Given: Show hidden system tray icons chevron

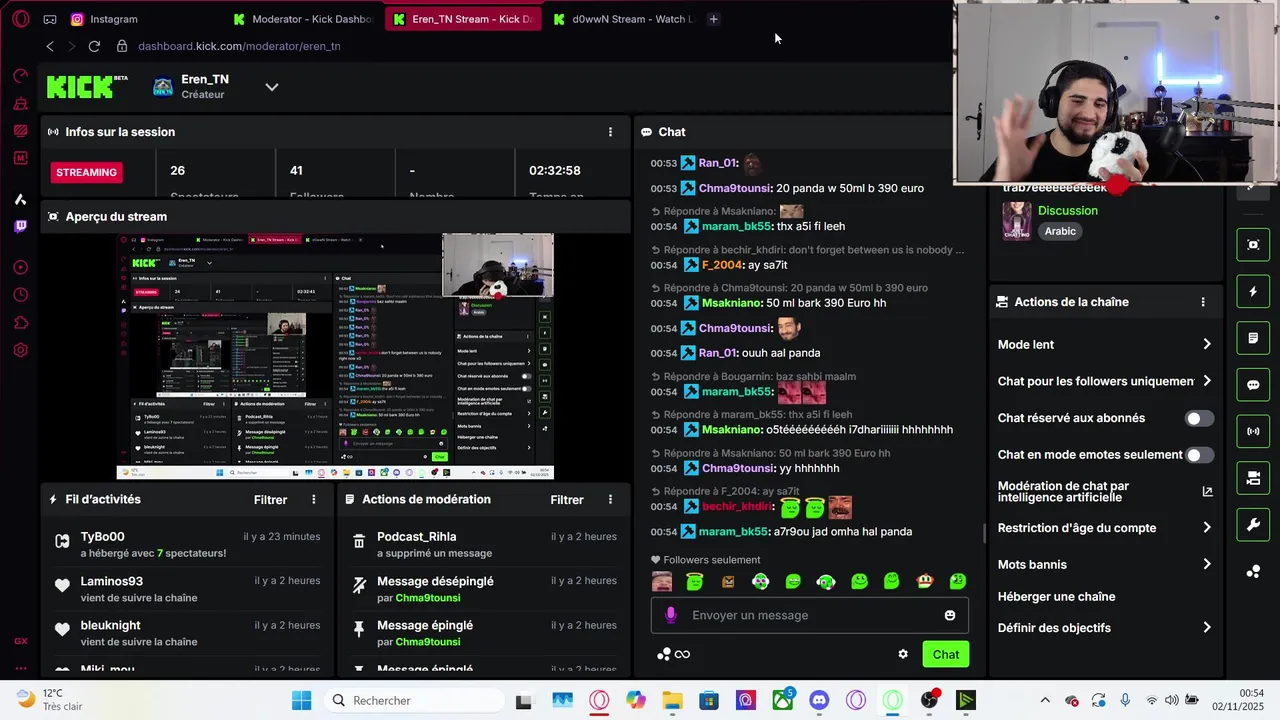Looking at the screenshot, I should click(1045, 701).
